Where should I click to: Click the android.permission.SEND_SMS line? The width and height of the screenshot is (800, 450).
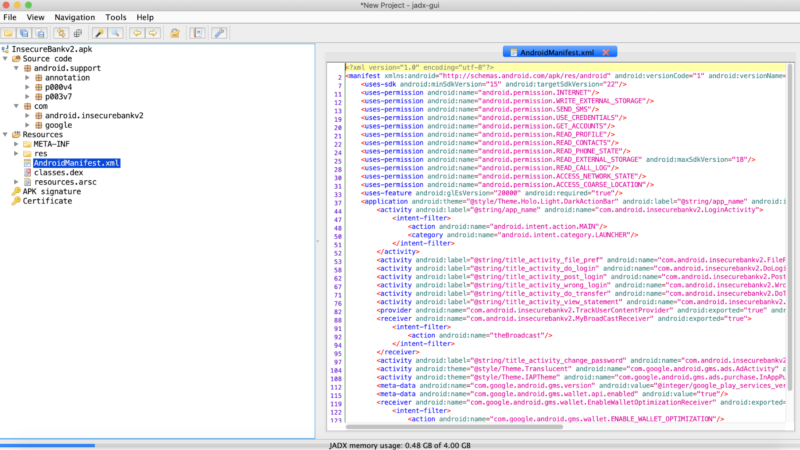coord(480,109)
